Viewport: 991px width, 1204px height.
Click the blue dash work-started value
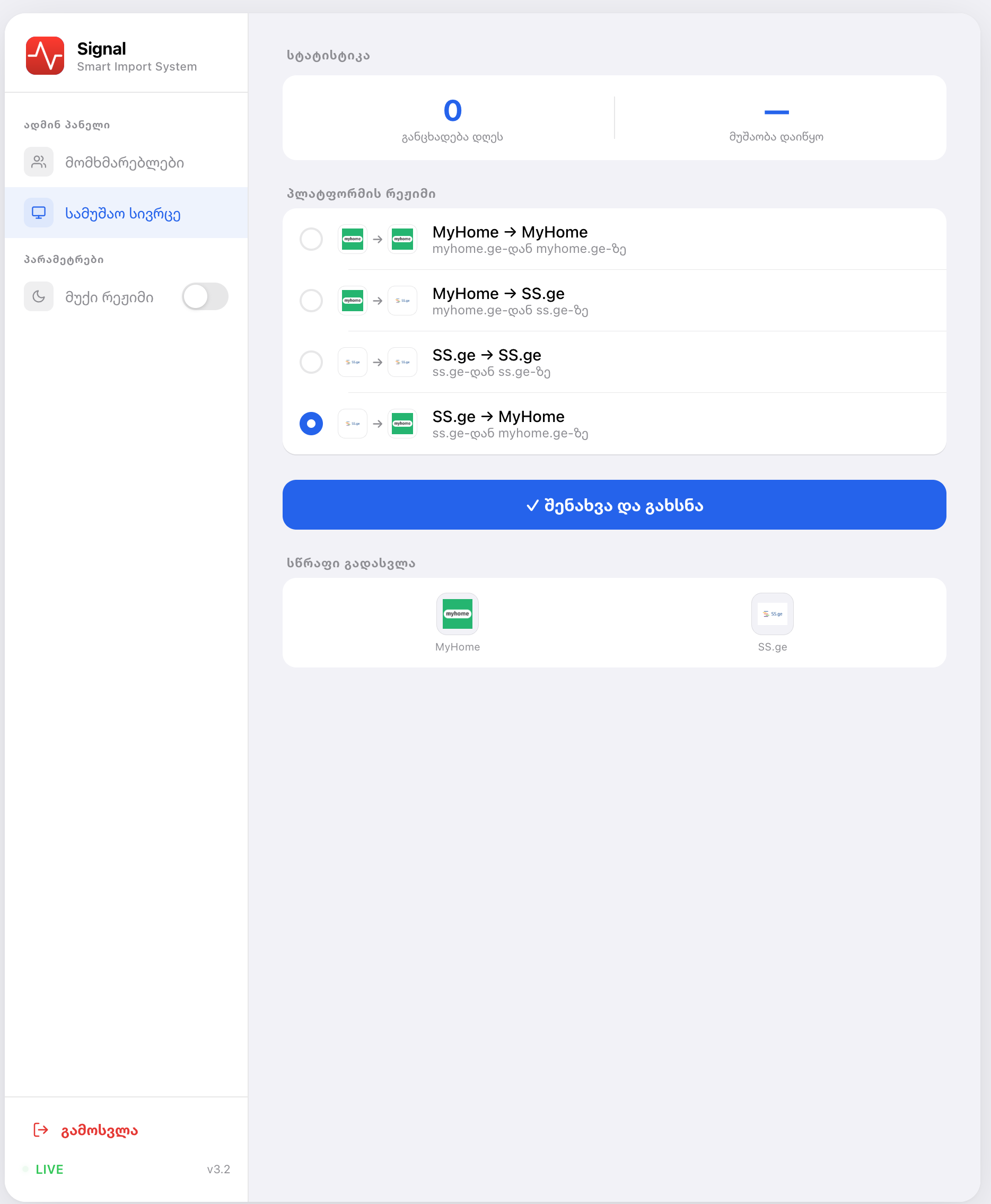[x=776, y=112]
